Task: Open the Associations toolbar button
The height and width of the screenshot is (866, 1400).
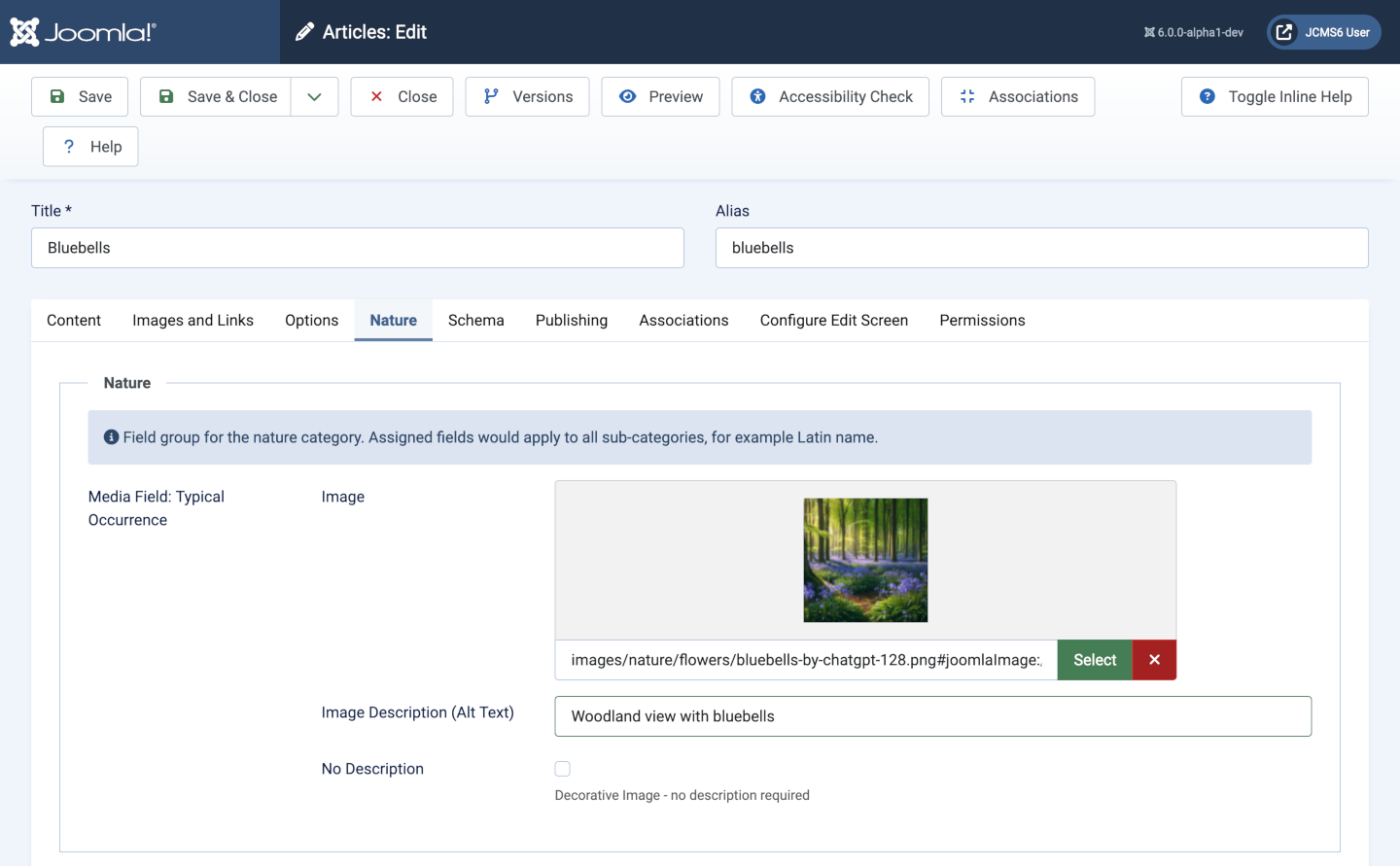Action: click(x=1018, y=97)
